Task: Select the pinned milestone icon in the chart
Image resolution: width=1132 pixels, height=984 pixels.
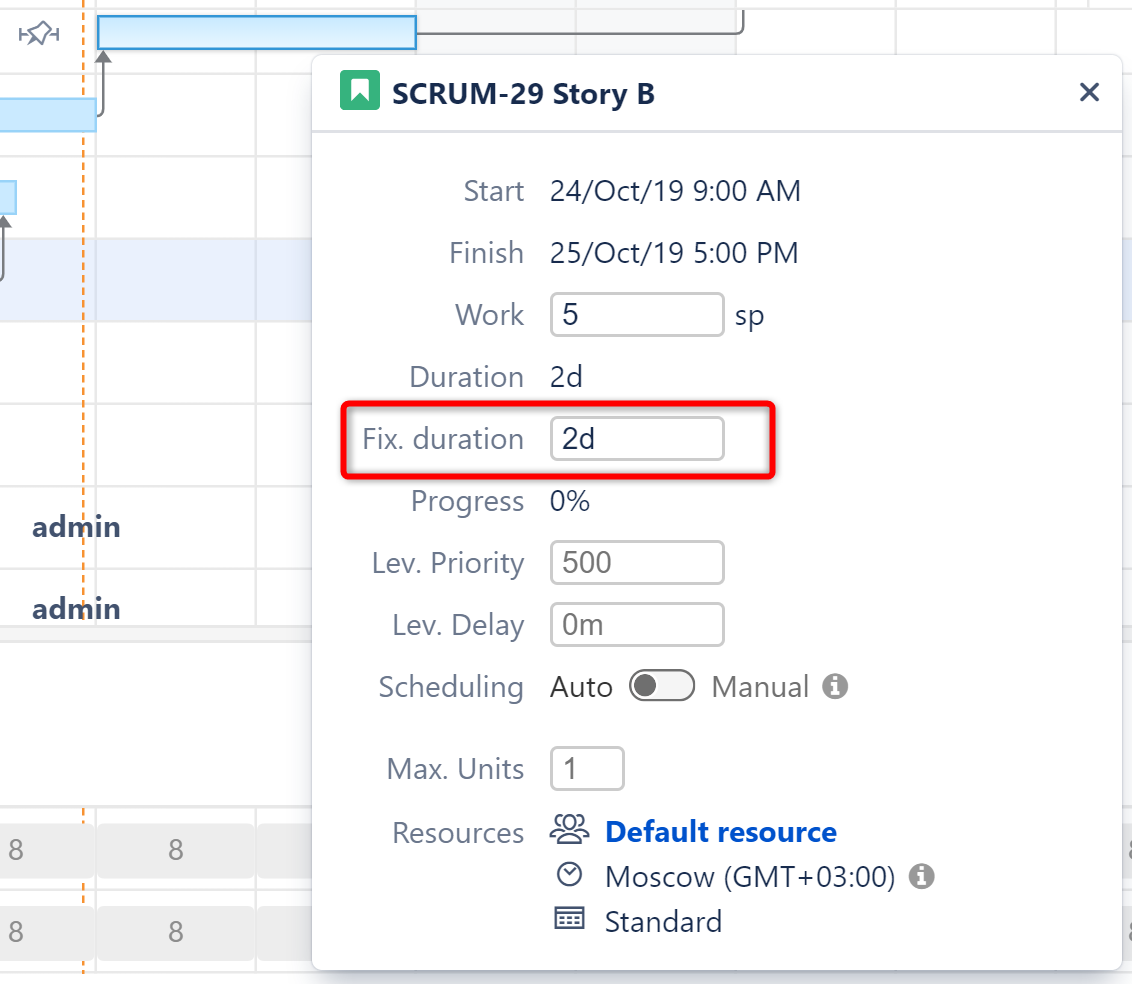Action: [40, 33]
